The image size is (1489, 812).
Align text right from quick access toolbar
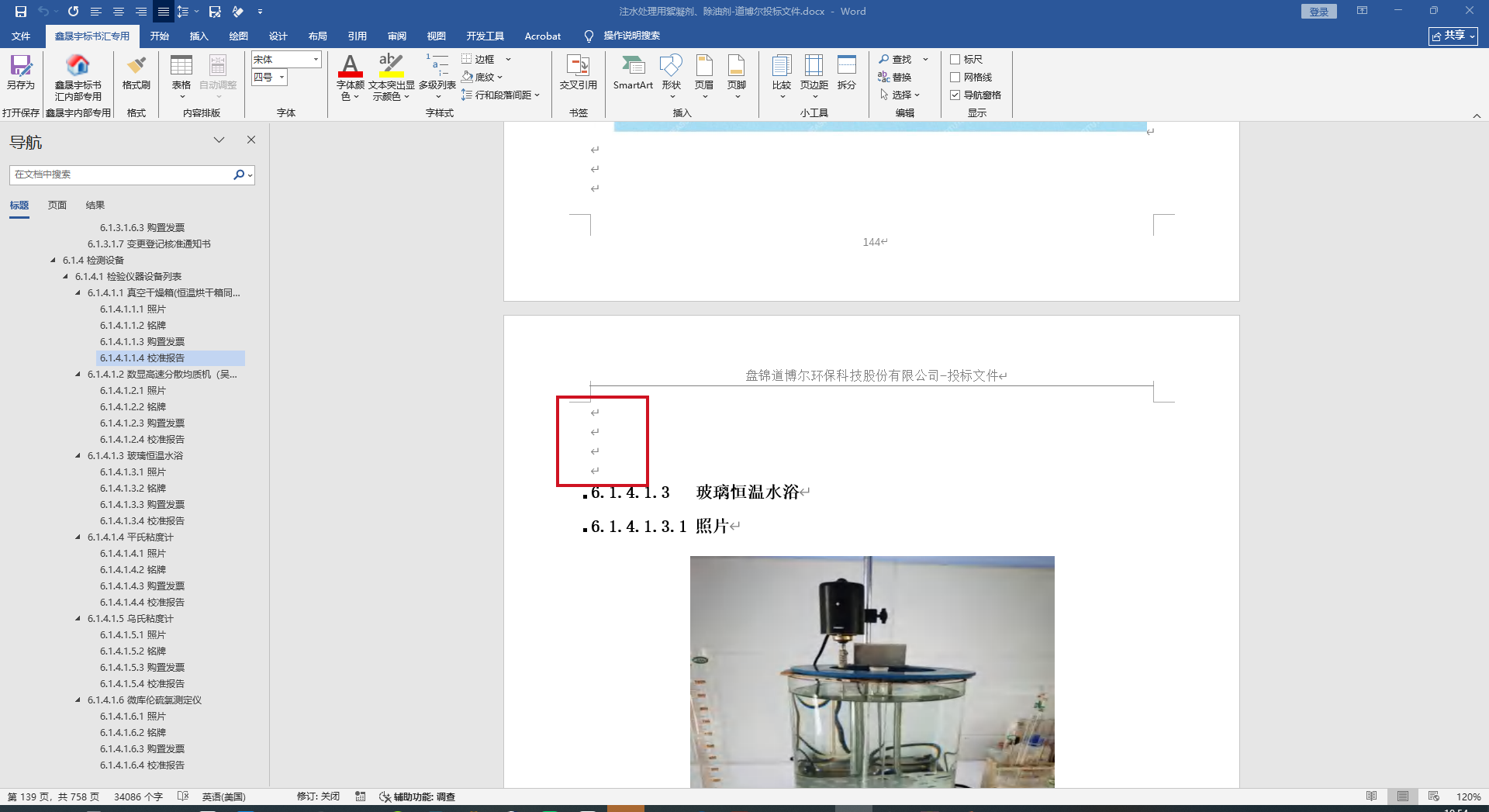click(x=141, y=12)
